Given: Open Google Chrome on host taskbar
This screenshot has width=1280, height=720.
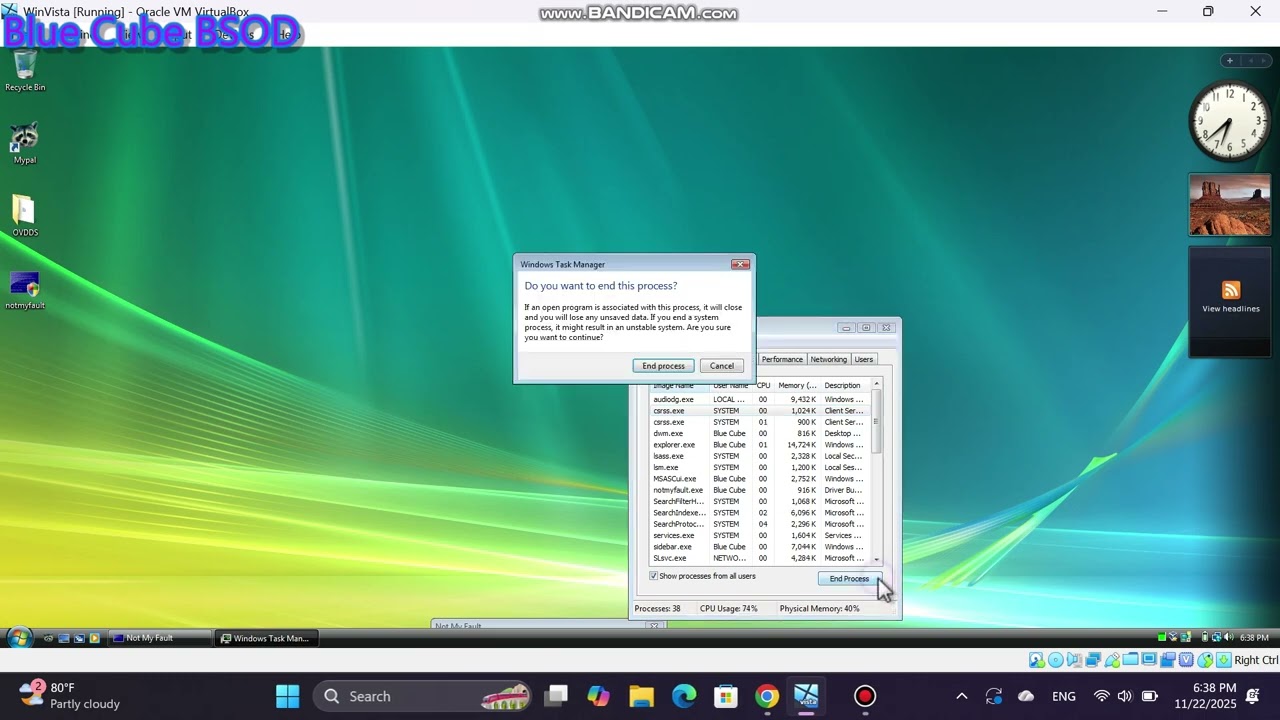Looking at the screenshot, I should click(x=767, y=696).
